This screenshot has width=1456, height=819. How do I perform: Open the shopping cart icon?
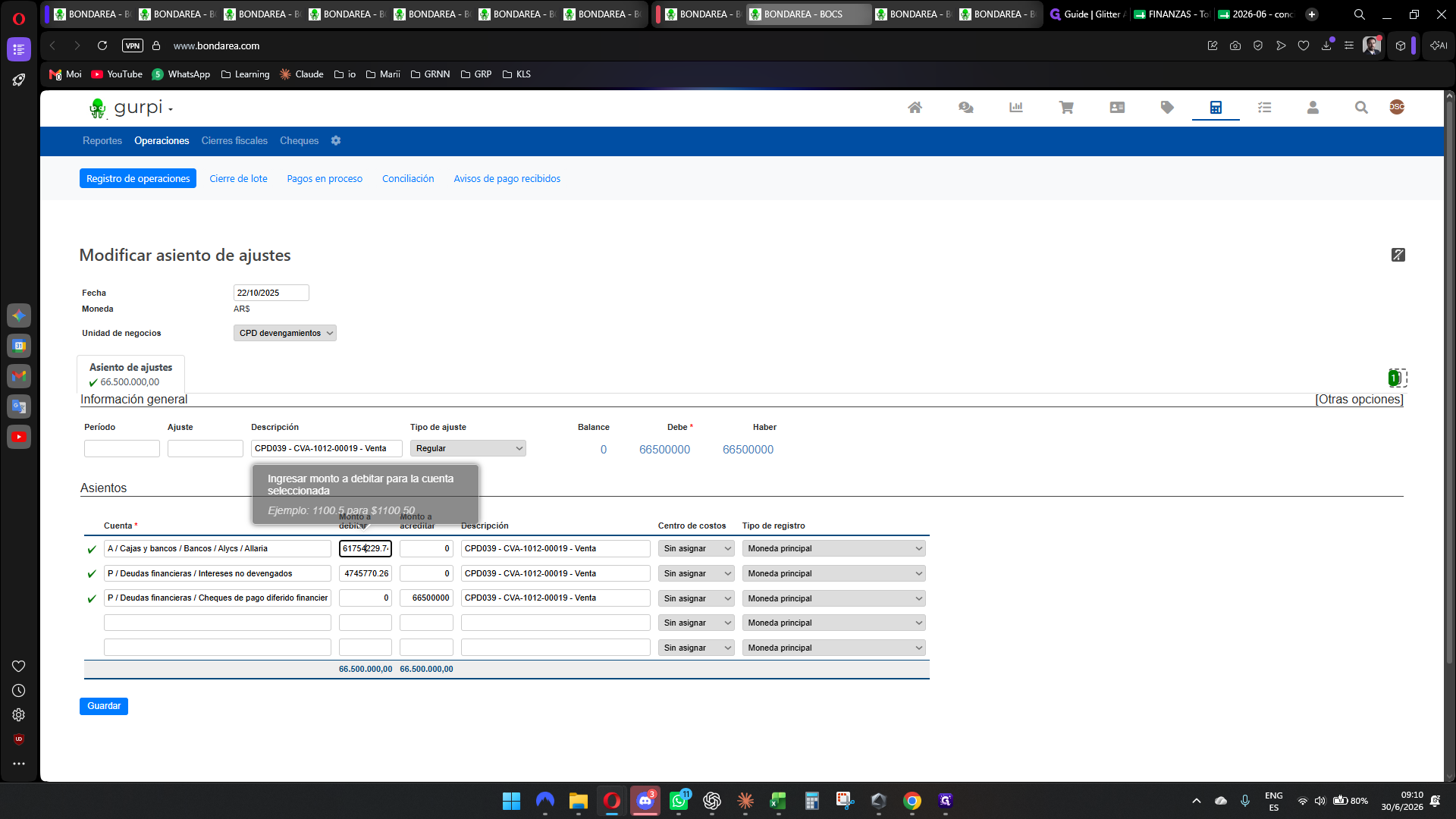(x=1066, y=108)
